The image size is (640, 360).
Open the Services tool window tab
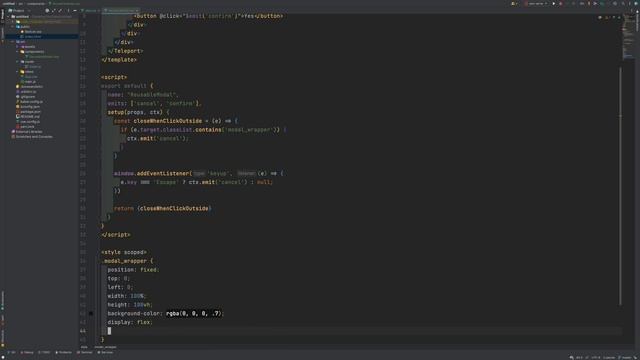click(105, 352)
